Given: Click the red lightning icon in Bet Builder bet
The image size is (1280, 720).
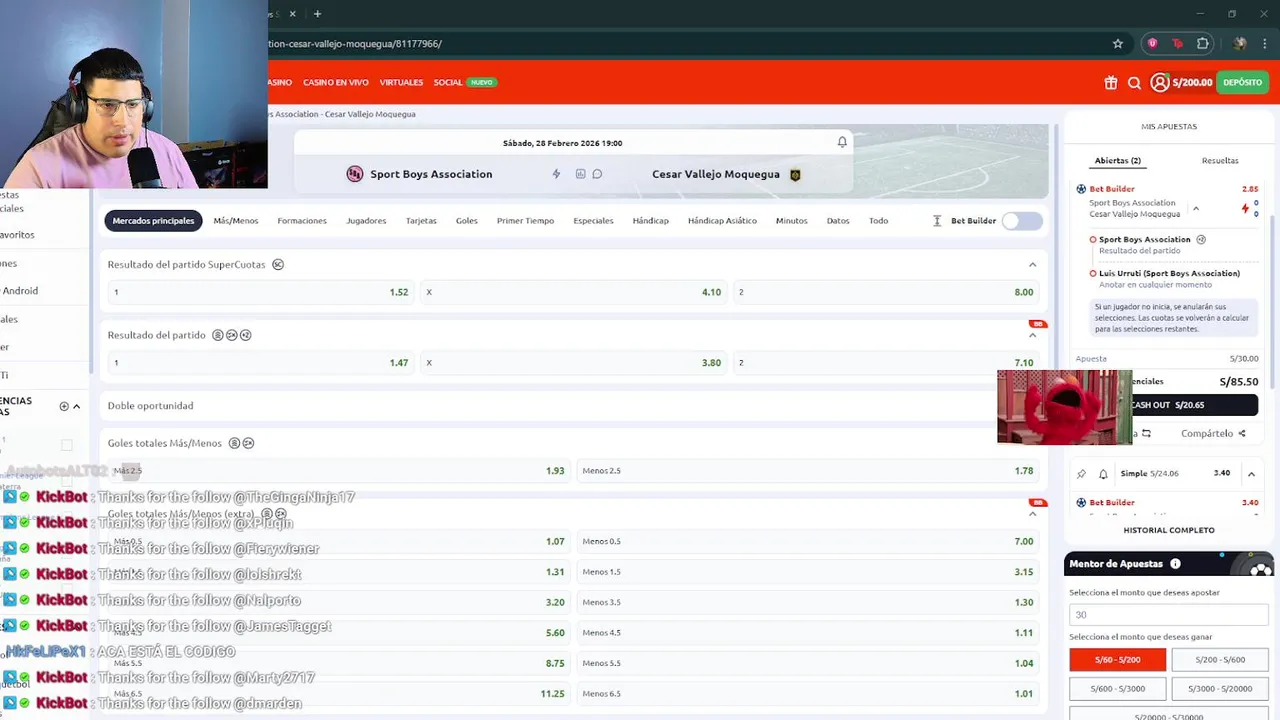Looking at the screenshot, I should point(1245,209).
